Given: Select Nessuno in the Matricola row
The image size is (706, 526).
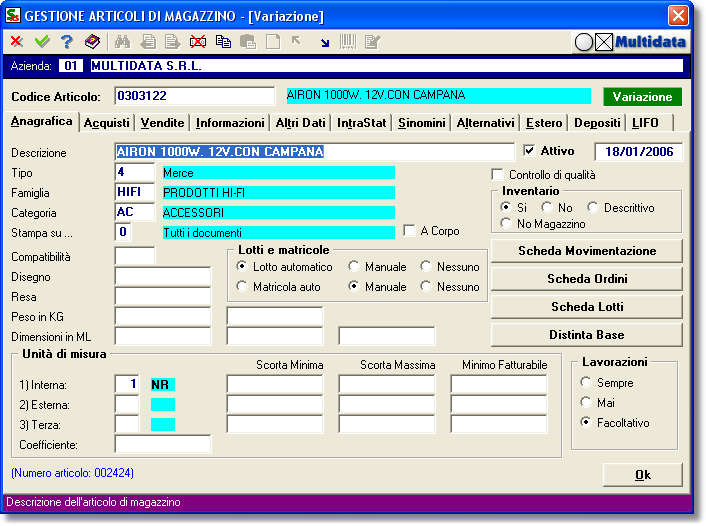Looking at the screenshot, I should [425, 286].
